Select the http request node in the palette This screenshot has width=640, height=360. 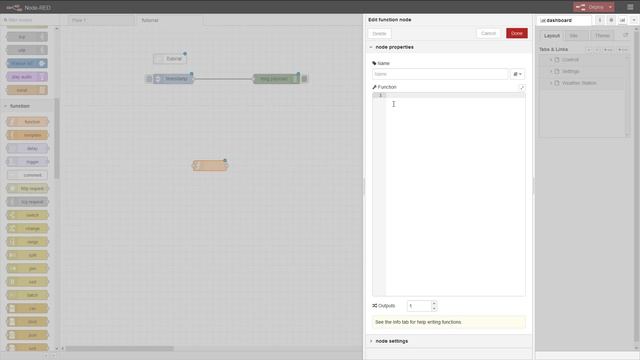(x=27, y=189)
